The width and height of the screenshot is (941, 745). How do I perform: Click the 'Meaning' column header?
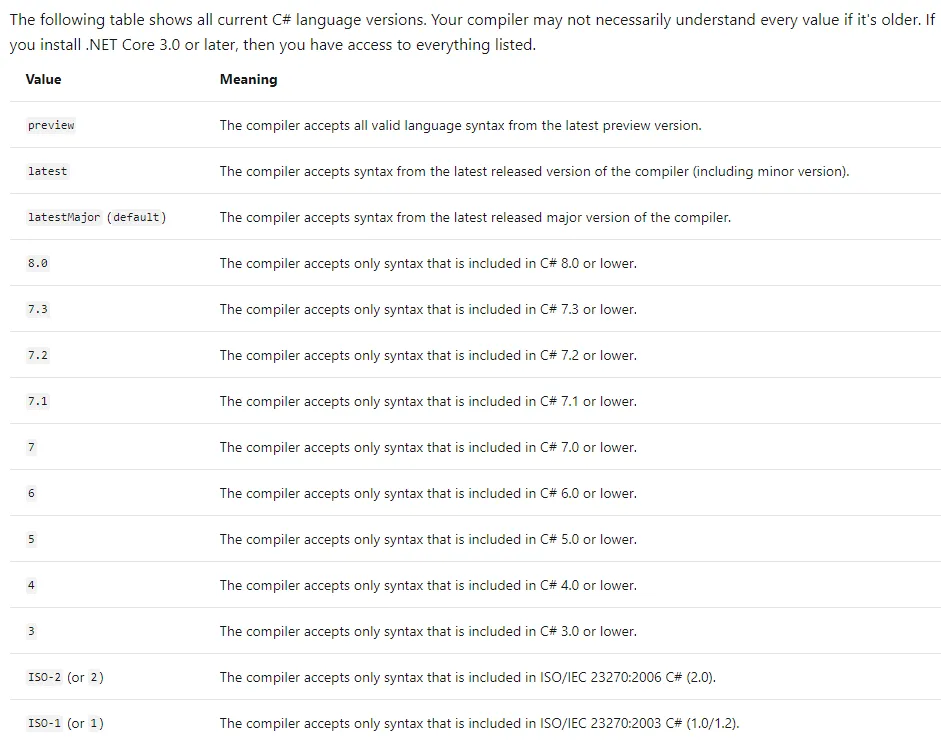(248, 79)
